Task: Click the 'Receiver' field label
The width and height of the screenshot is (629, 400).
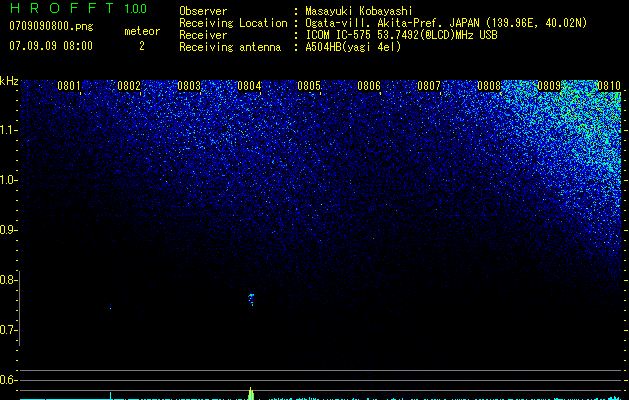Action: 203,35
